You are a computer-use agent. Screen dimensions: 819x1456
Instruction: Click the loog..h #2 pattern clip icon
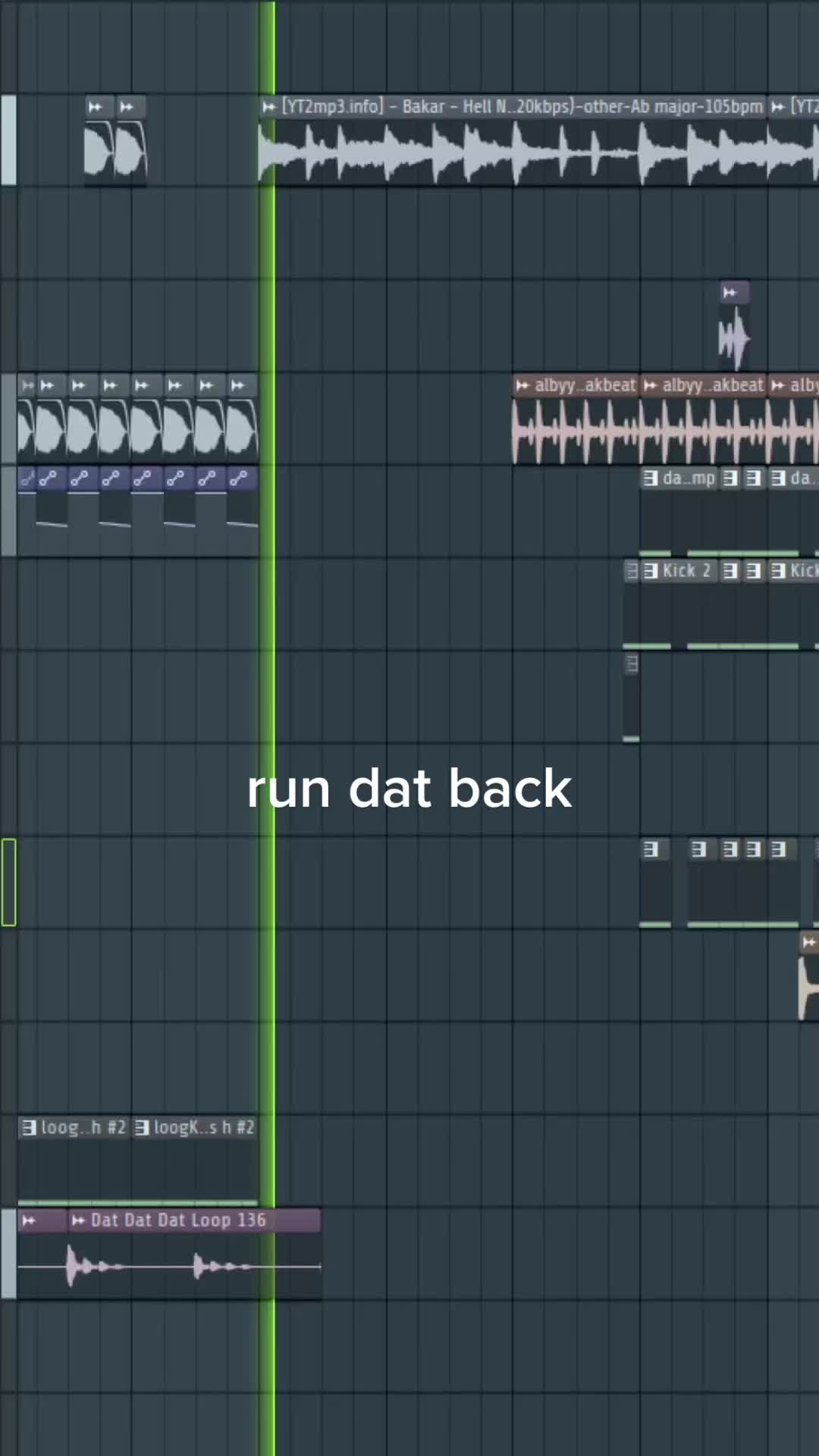point(29,1128)
